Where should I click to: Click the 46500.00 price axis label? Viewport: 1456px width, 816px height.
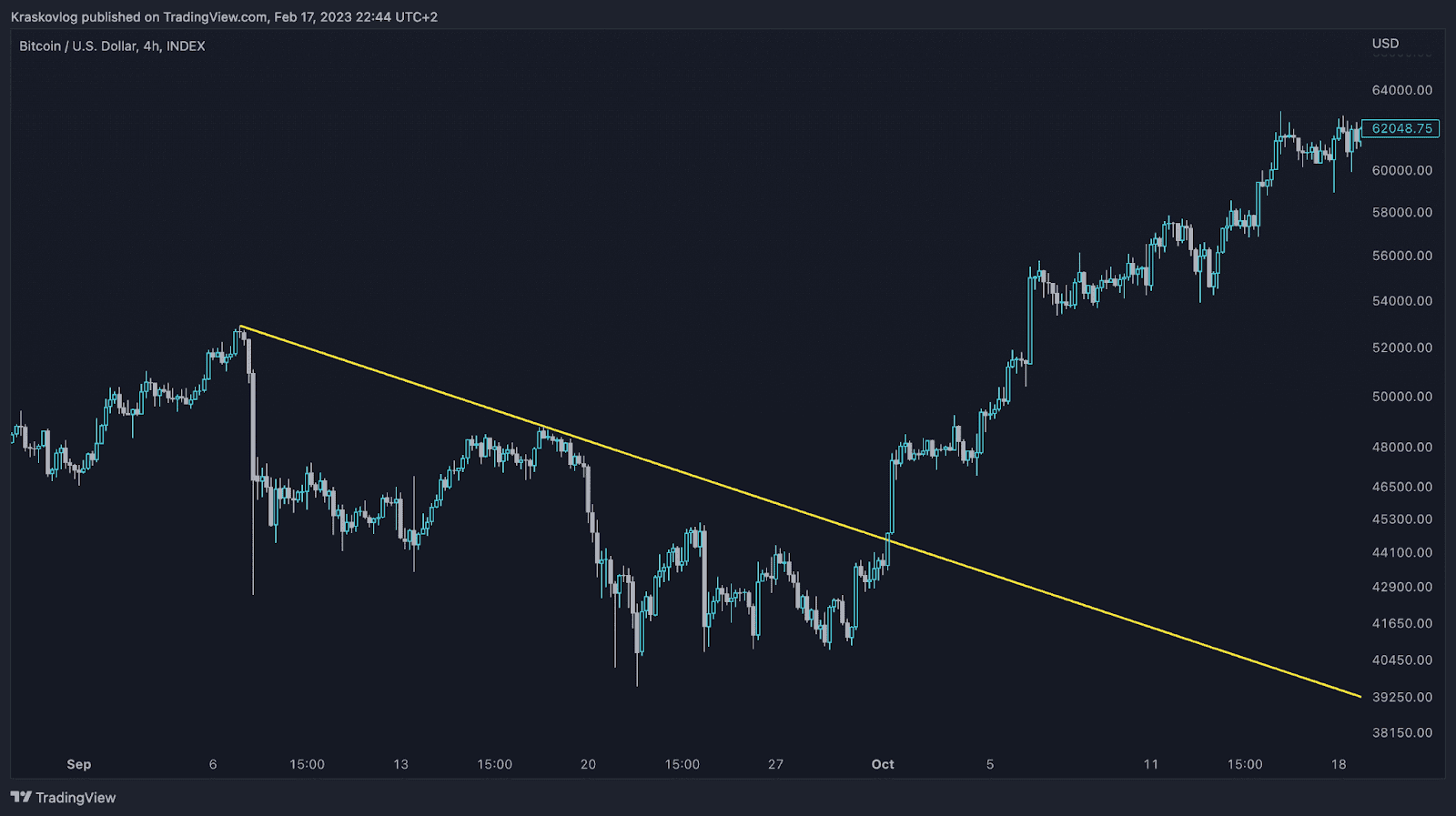[1401, 487]
